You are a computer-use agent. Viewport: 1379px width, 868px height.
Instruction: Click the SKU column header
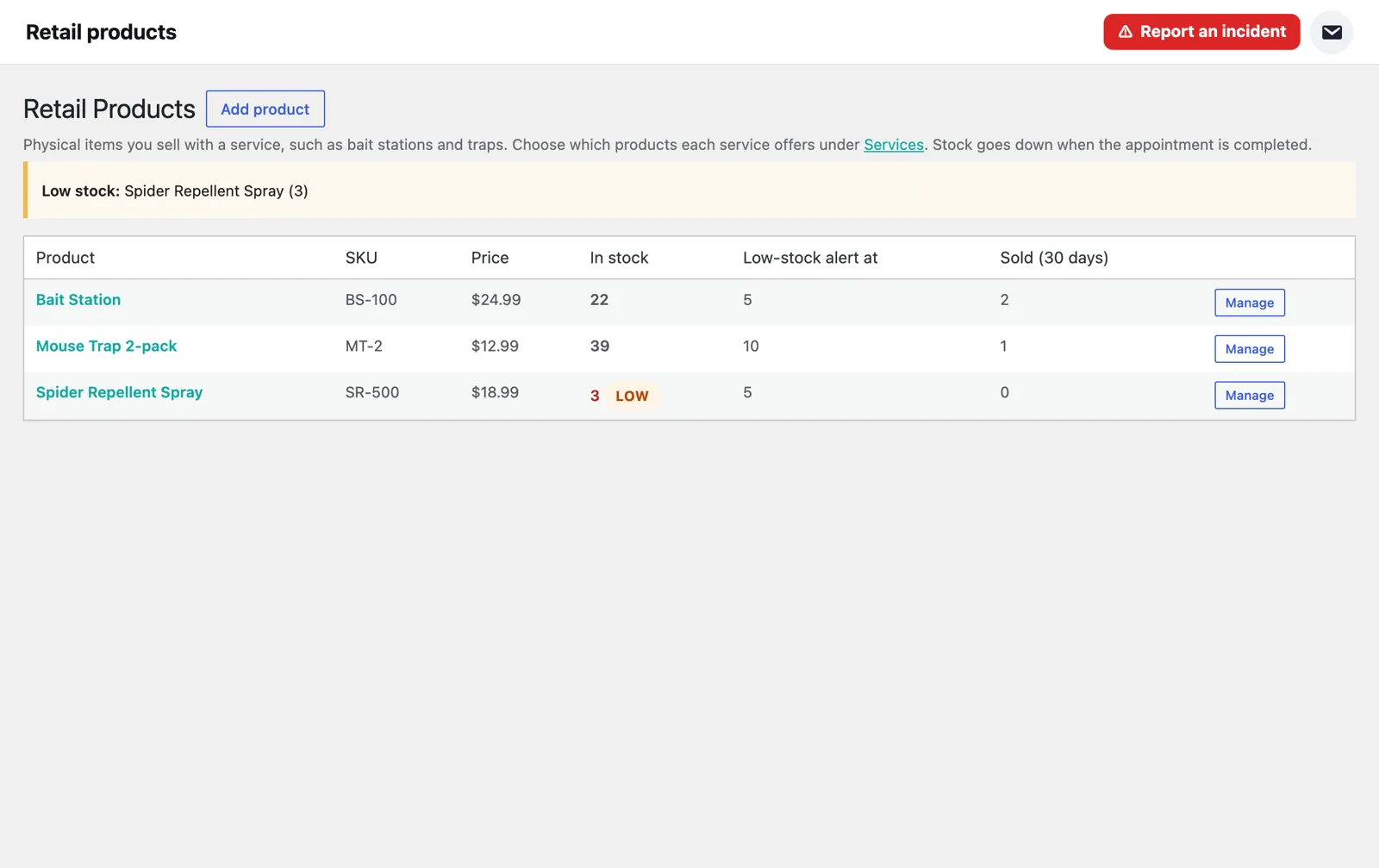[361, 258]
